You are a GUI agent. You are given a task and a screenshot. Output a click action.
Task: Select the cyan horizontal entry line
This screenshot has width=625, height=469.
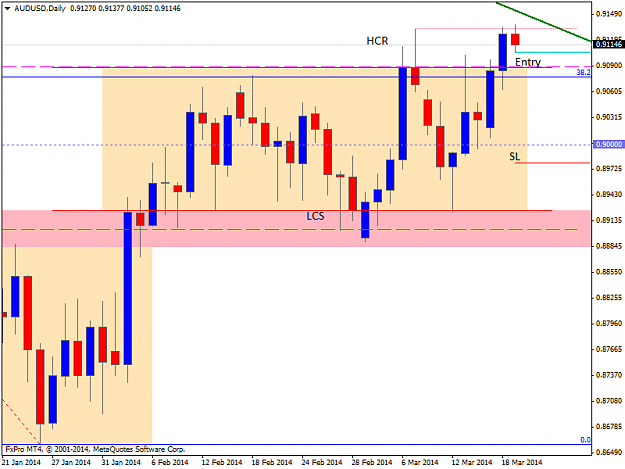click(552, 52)
